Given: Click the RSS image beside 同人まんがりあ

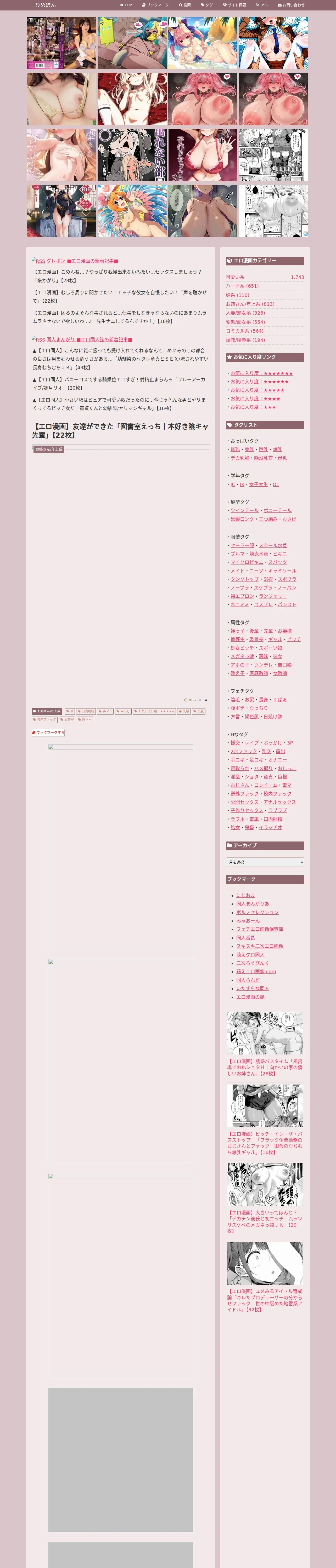Looking at the screenshot, I should (x=38, y=340).
